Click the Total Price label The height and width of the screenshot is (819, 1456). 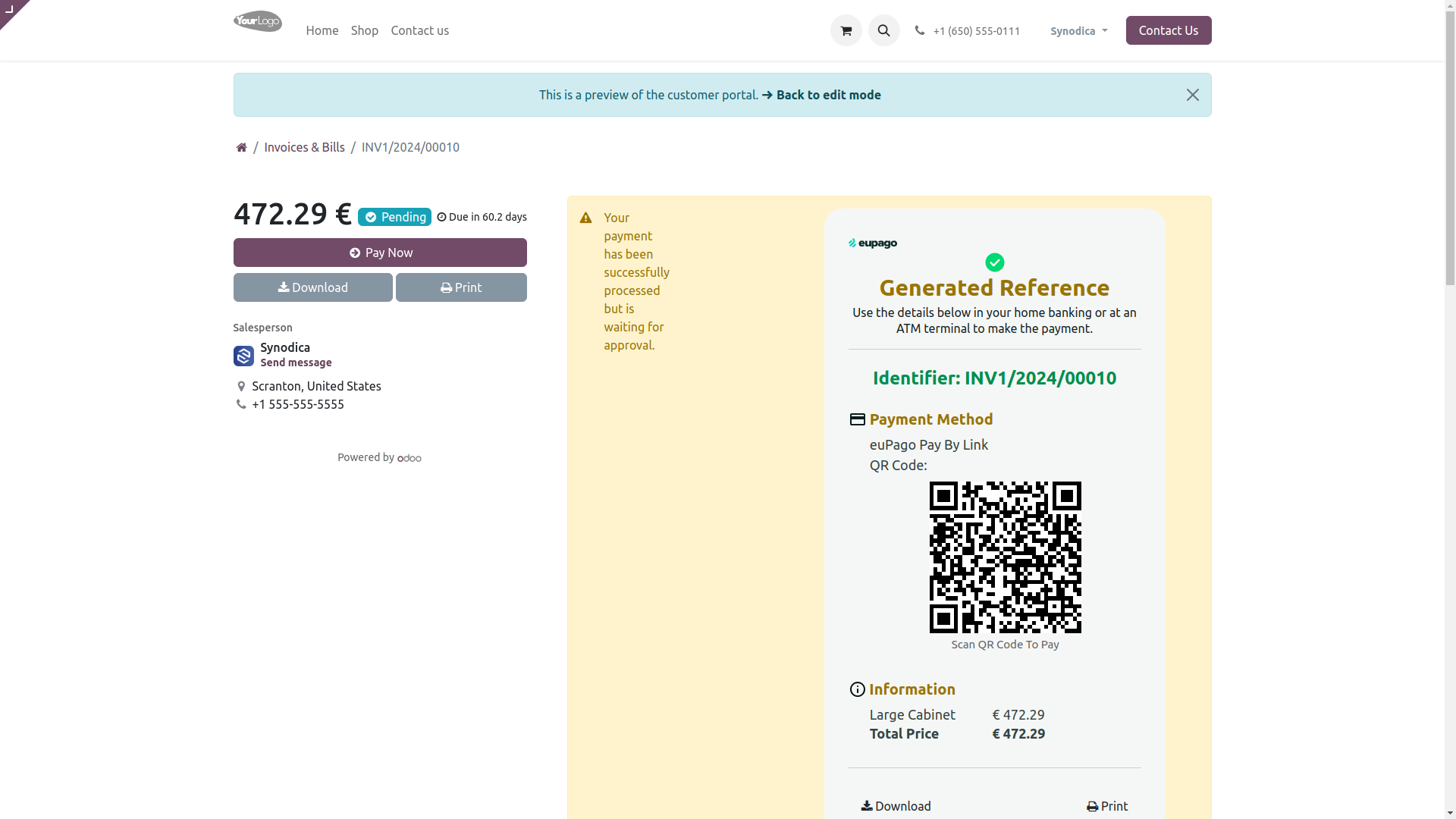(904, 733)
